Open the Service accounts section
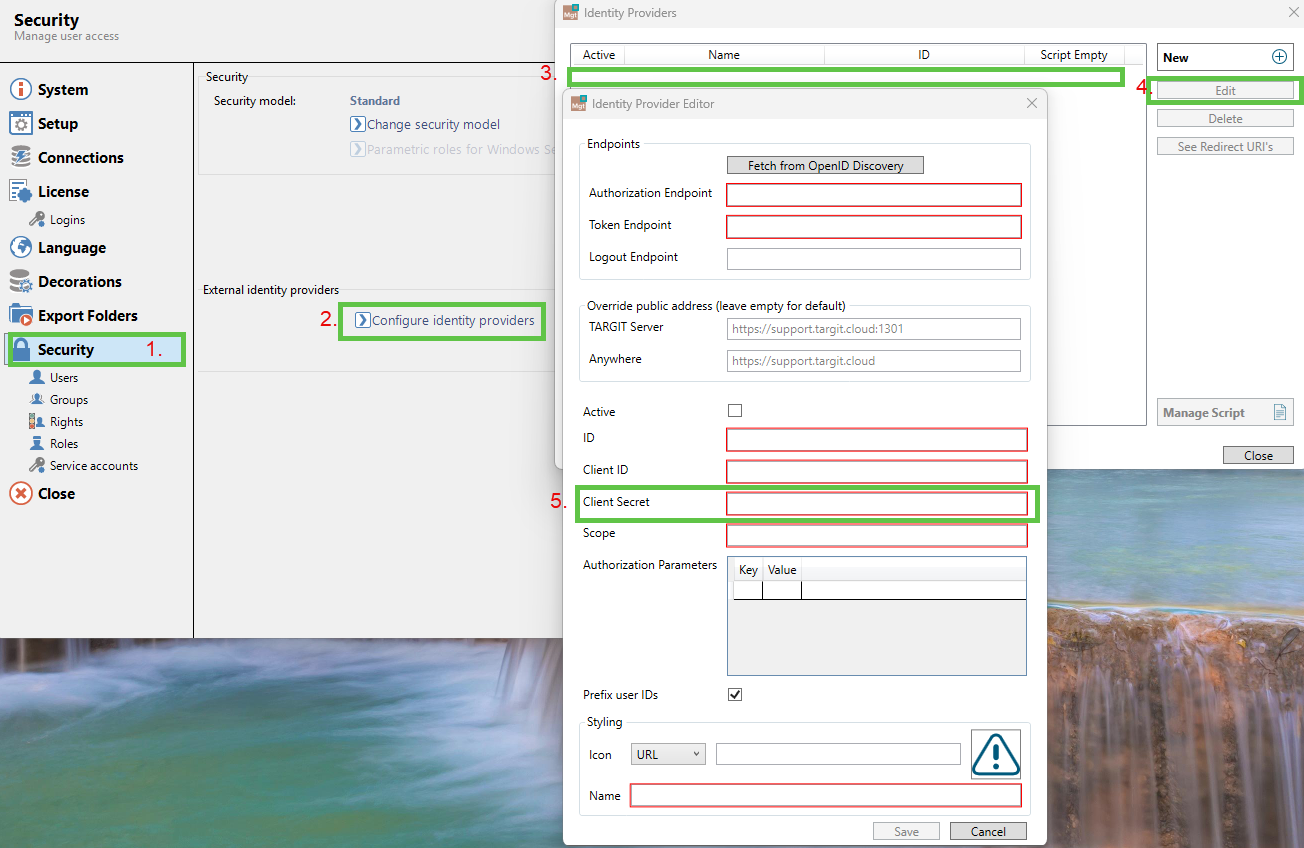Image resolution: width=1304 pixels, height=848 pixels. (91, 465)
